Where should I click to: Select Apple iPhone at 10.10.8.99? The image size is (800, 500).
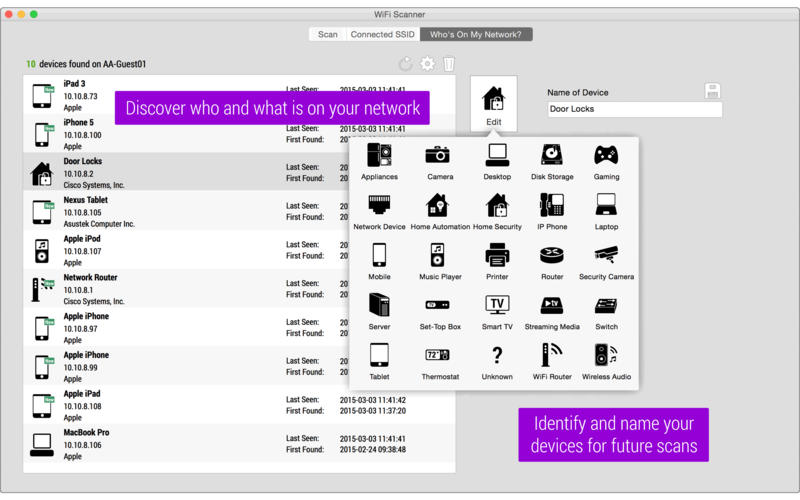coord(239,367)
